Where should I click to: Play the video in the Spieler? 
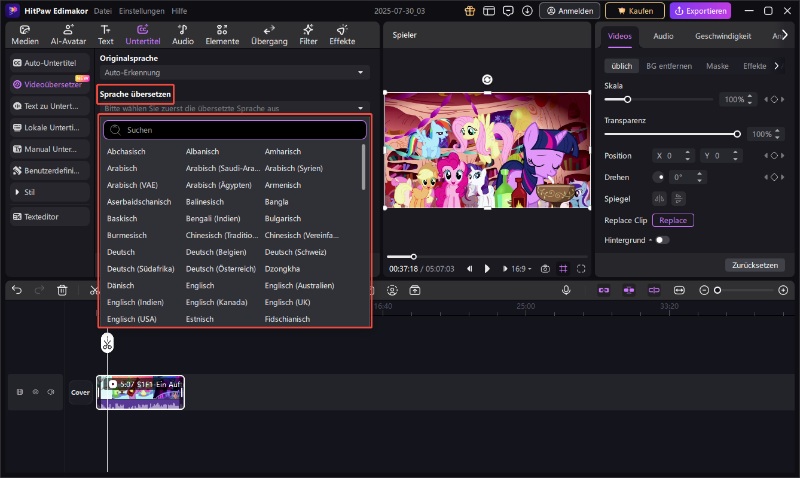487,269
